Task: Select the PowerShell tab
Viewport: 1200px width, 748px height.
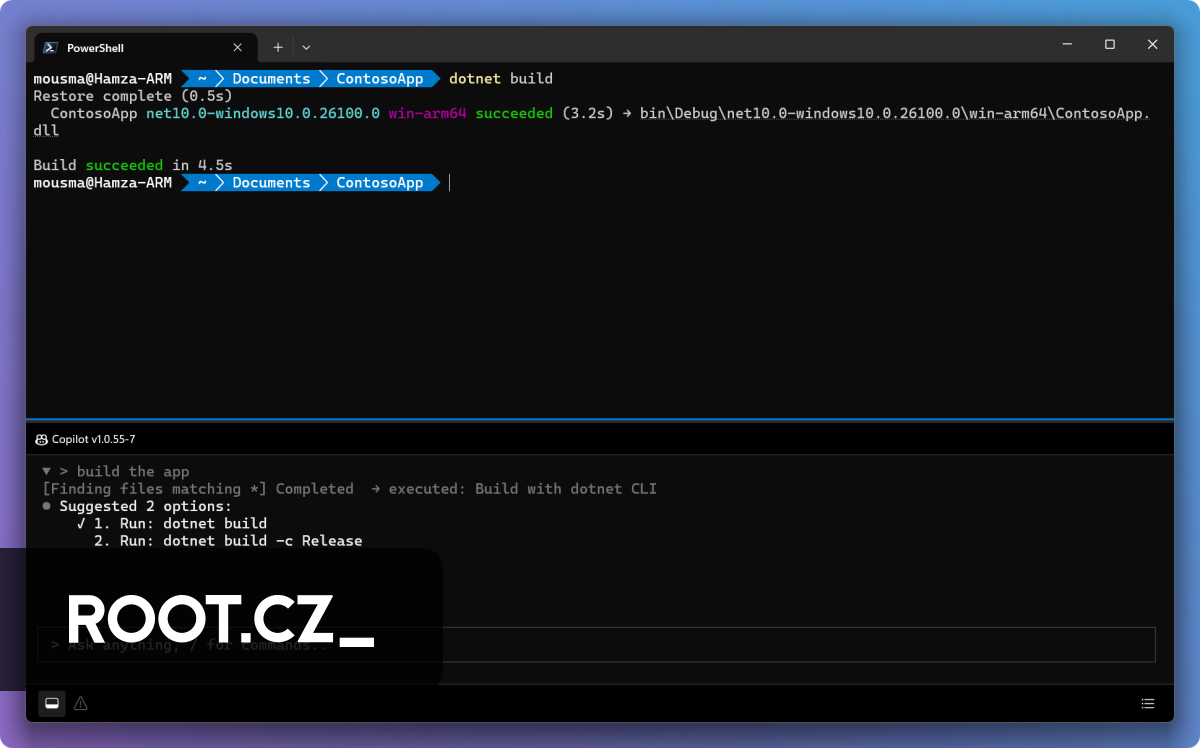Action: (145, 47)
